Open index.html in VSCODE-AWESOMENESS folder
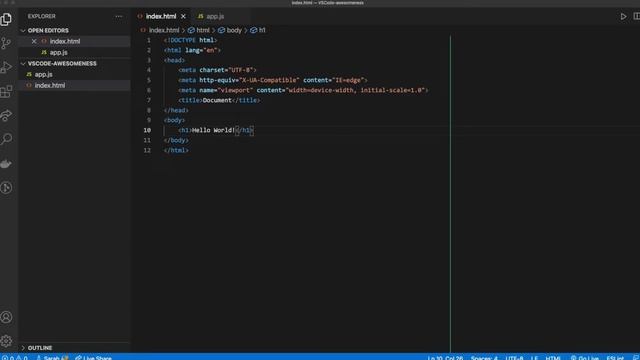 point(49,85)
